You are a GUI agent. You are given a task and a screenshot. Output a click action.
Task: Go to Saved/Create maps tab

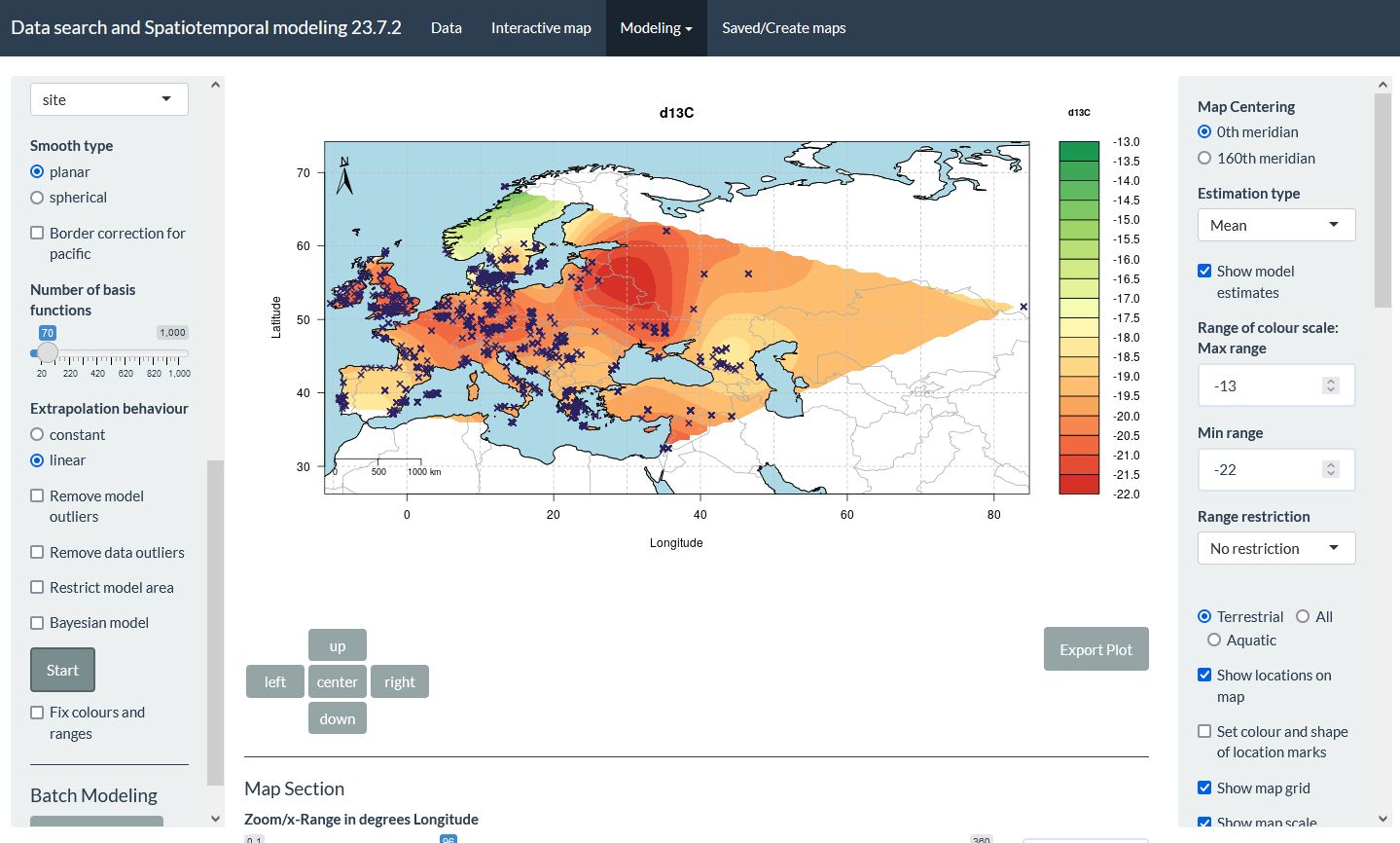(783, 28)
